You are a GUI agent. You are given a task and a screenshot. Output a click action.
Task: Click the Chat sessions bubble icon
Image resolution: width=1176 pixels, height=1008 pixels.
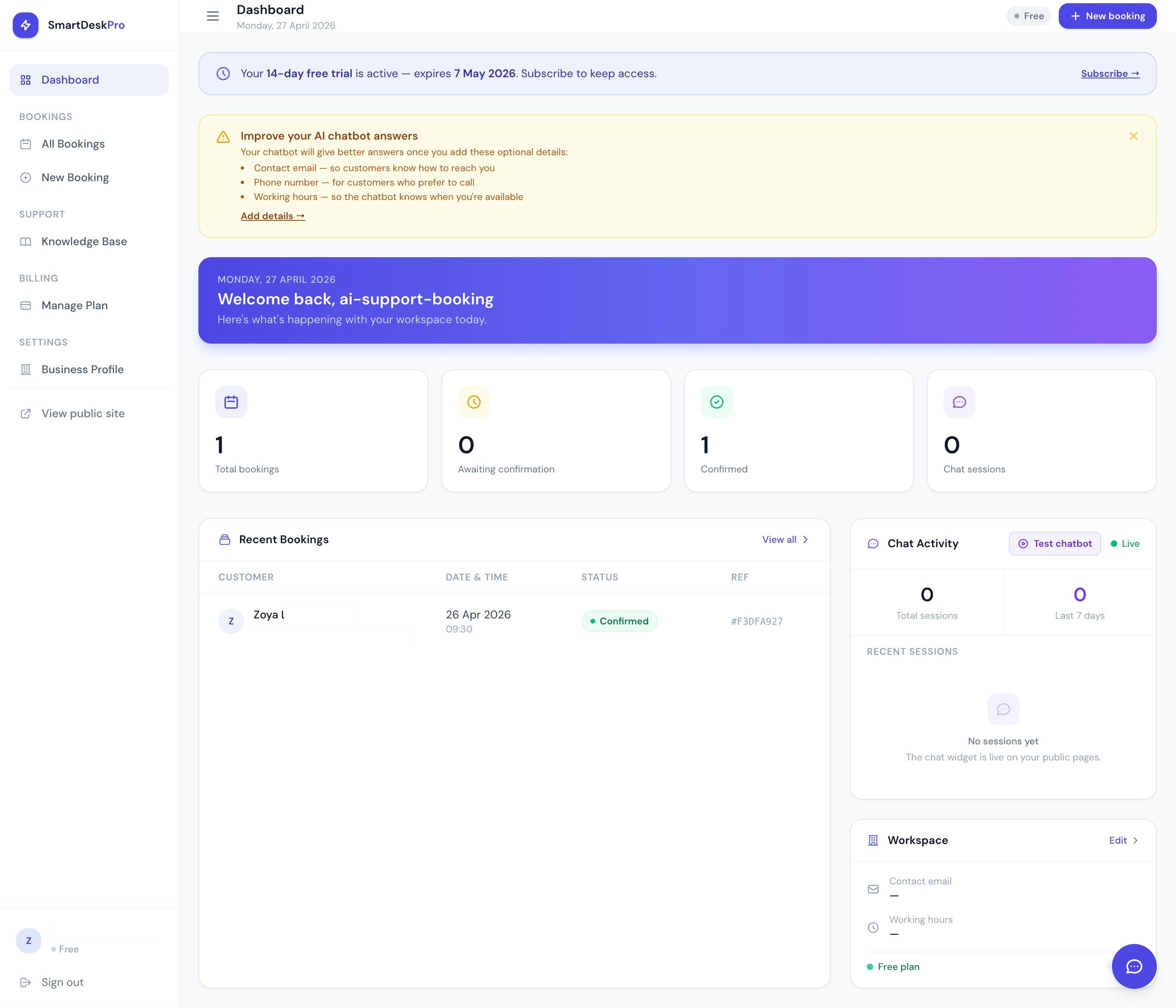(959, 402)
